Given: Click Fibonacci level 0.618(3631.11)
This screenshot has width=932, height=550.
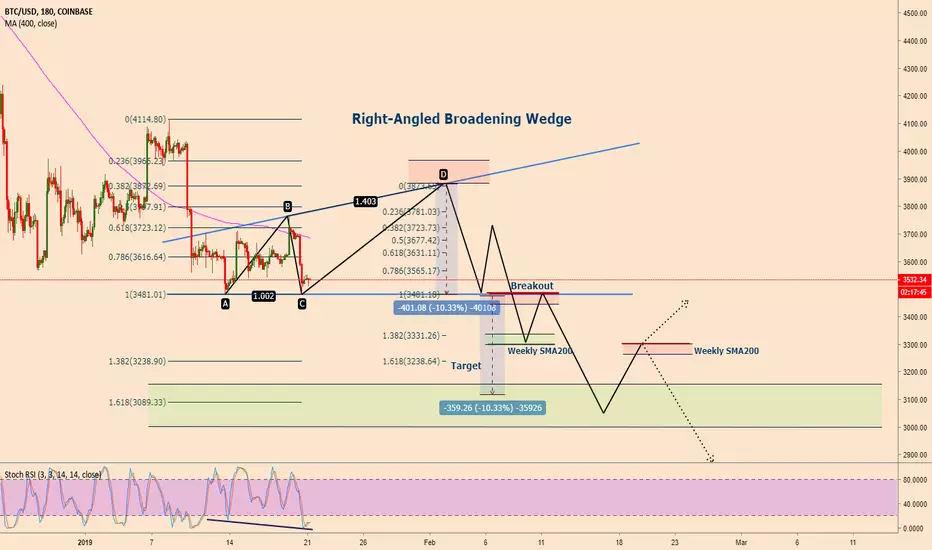Looking at the screenshot, I should (x=411, y=253).
